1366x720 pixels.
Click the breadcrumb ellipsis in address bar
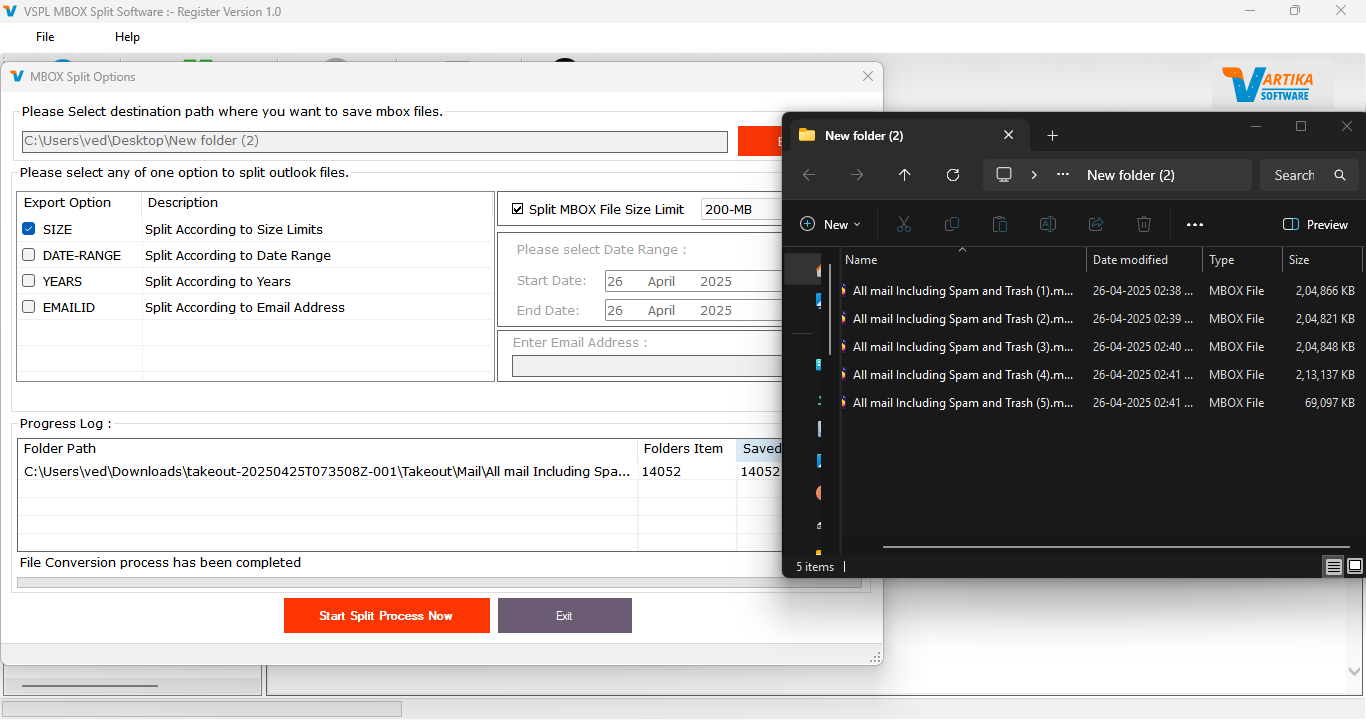[1064, 175]
